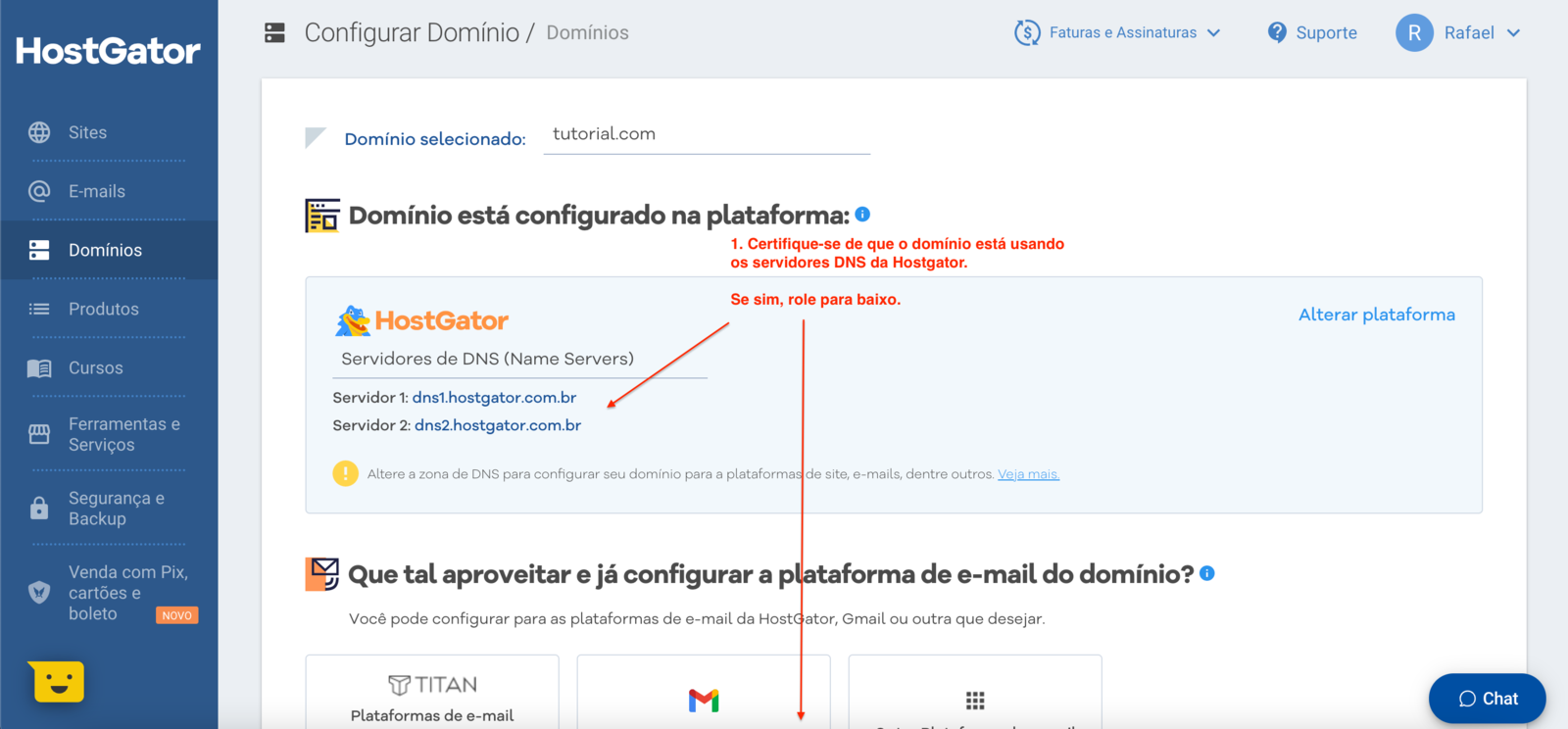Click the Cursos book icon
This screenshot has height=729, width=1568.
(39, 368)
